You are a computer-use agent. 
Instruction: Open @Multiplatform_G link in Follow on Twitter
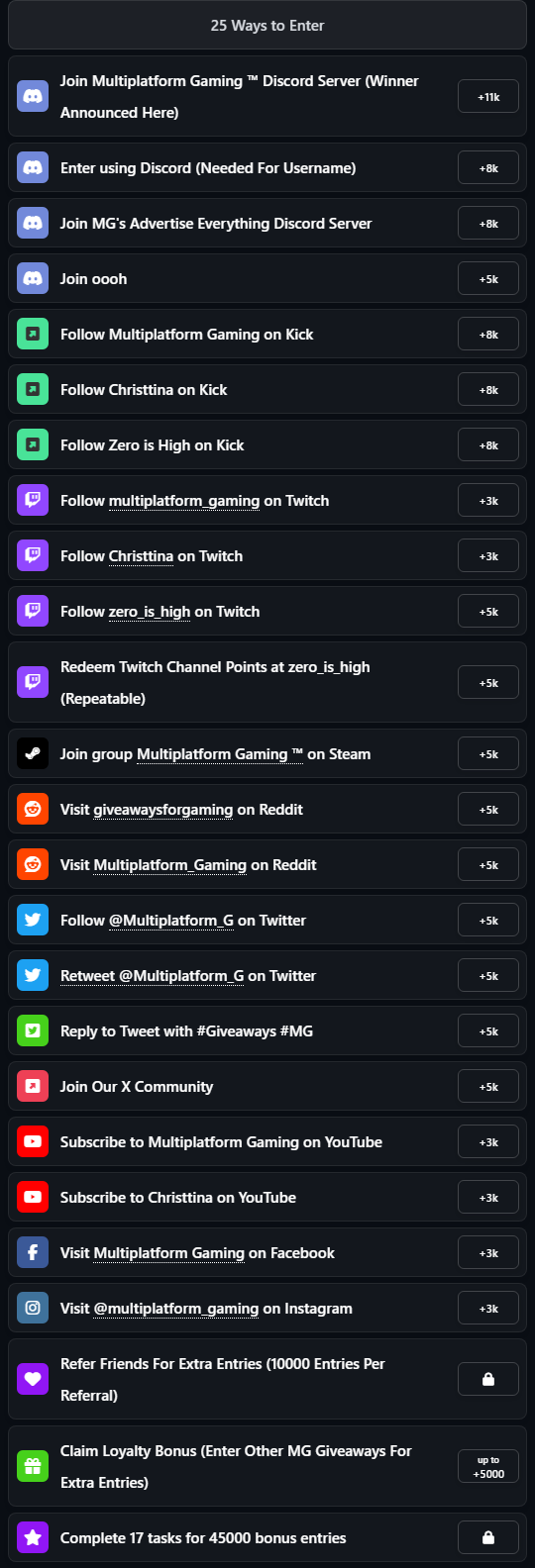click(171, 921)
